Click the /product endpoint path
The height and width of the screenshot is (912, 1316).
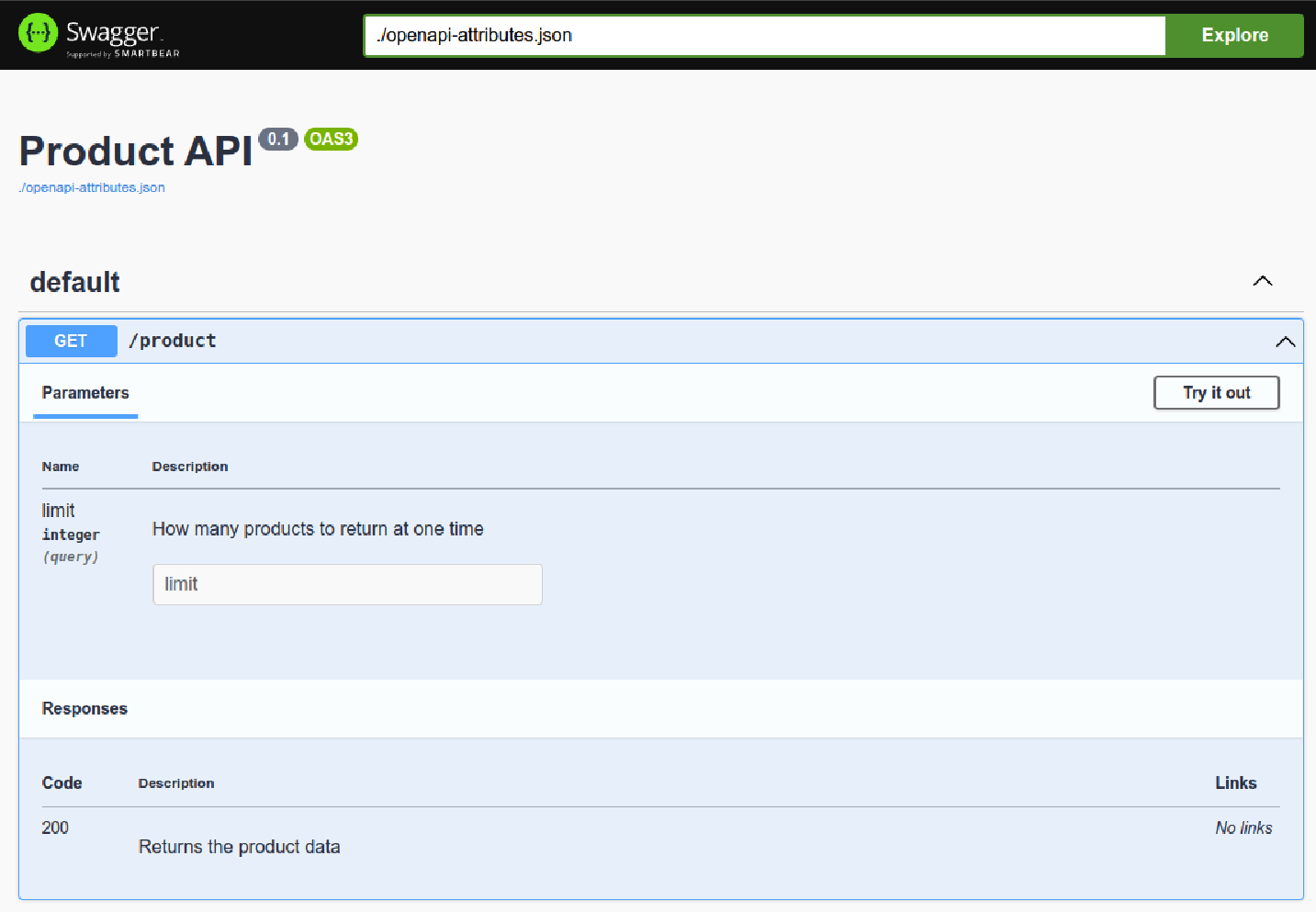pos(173,341)
